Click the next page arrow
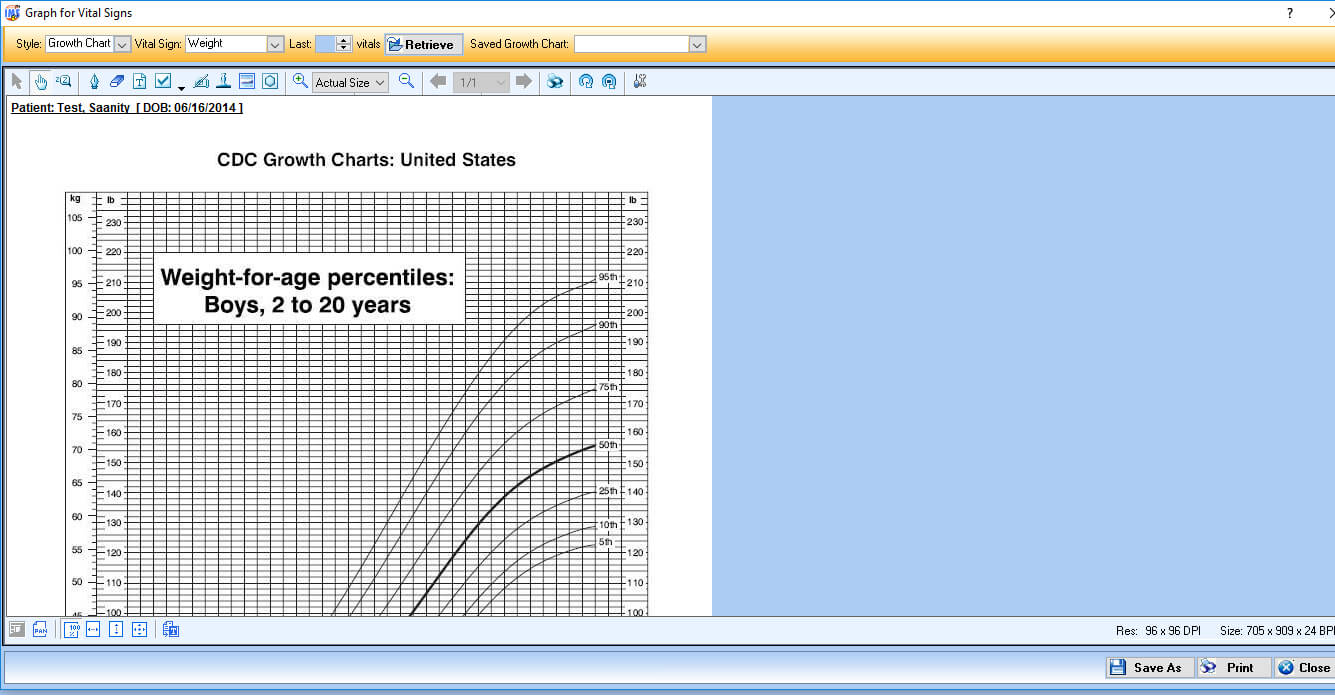Image resolution: width=1335 pixels, height=697 pixels. click(522, 81)
